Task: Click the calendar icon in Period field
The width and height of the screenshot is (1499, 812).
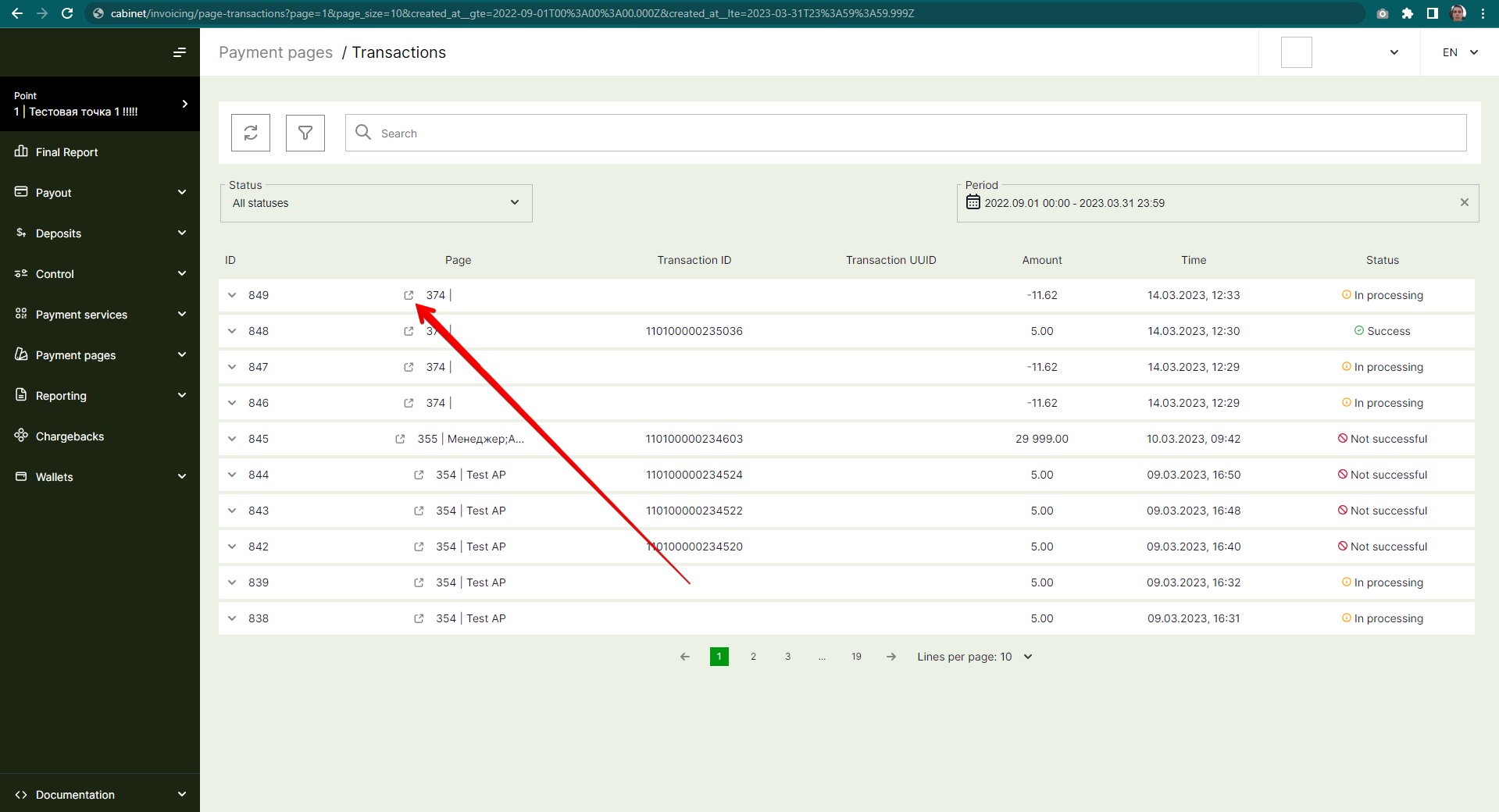Action: click(973, 202)
